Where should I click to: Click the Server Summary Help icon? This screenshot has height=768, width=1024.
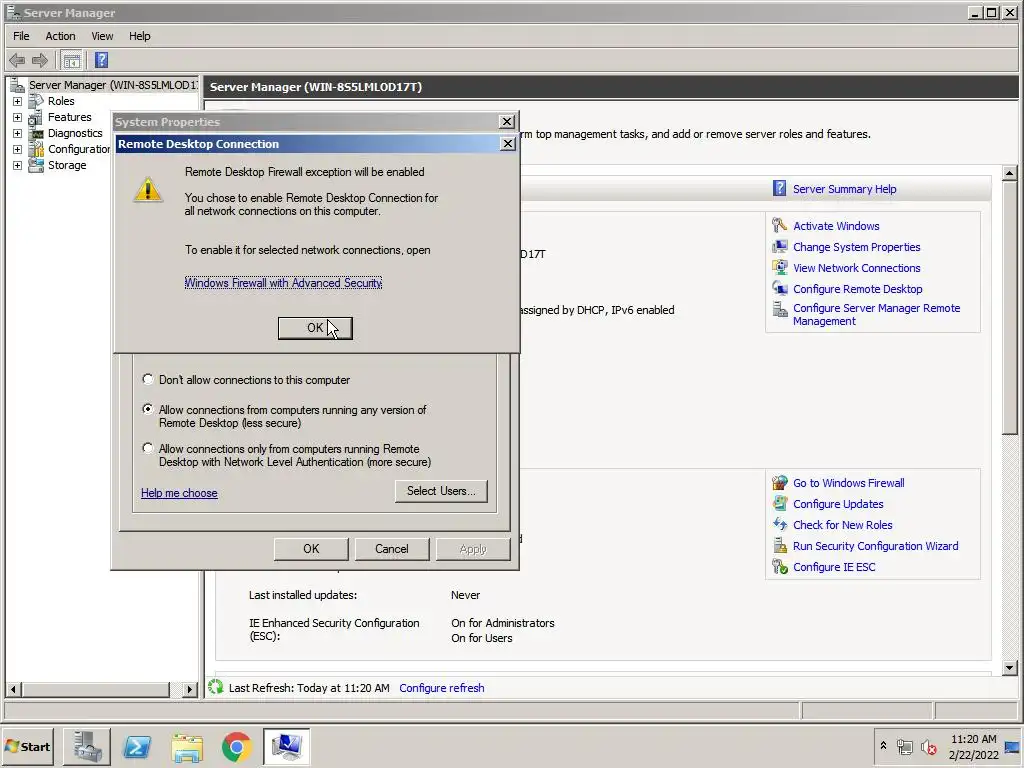coord(779,189)
